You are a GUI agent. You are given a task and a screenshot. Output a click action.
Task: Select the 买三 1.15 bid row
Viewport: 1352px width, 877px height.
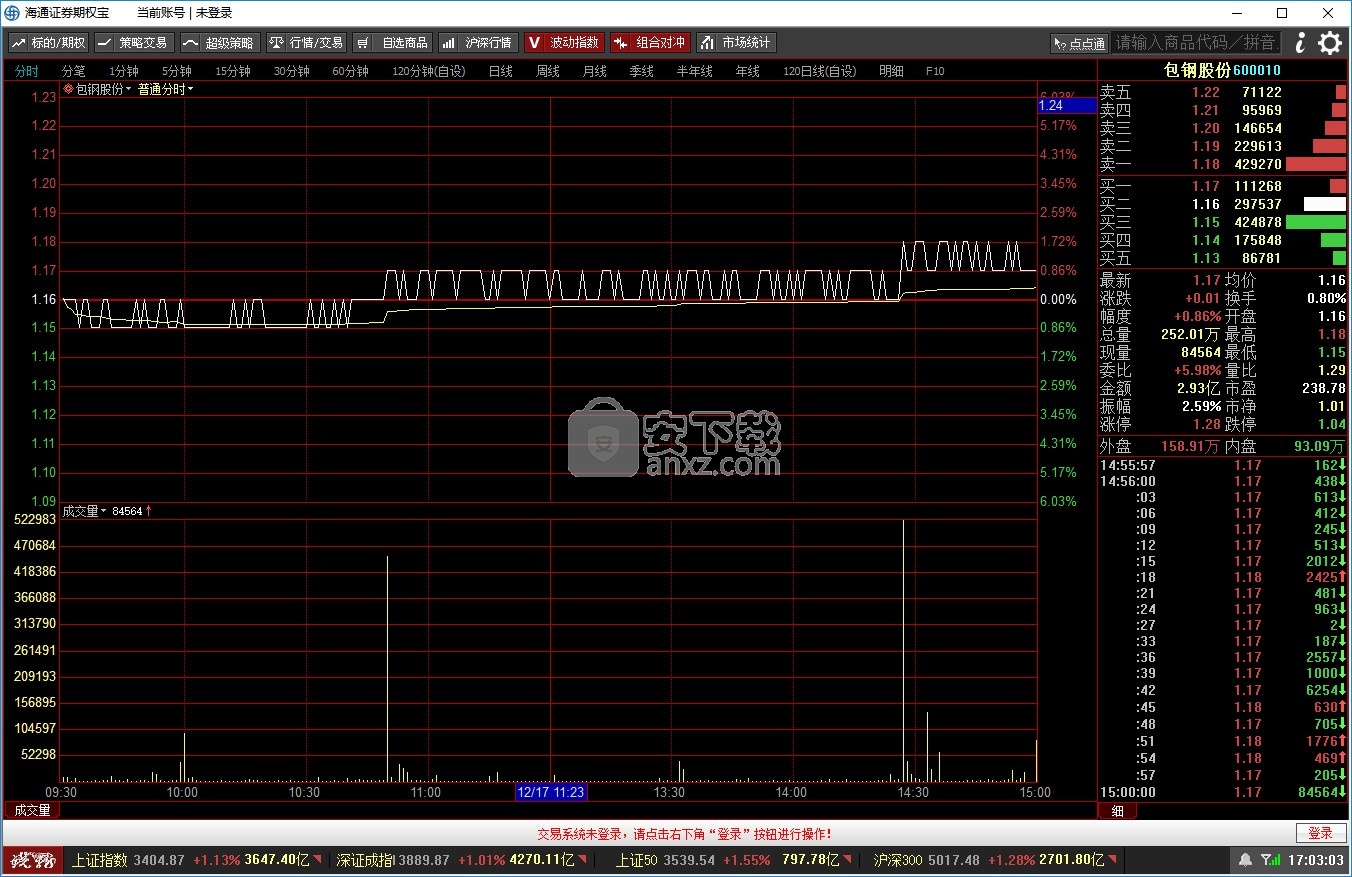point(1223,222)
